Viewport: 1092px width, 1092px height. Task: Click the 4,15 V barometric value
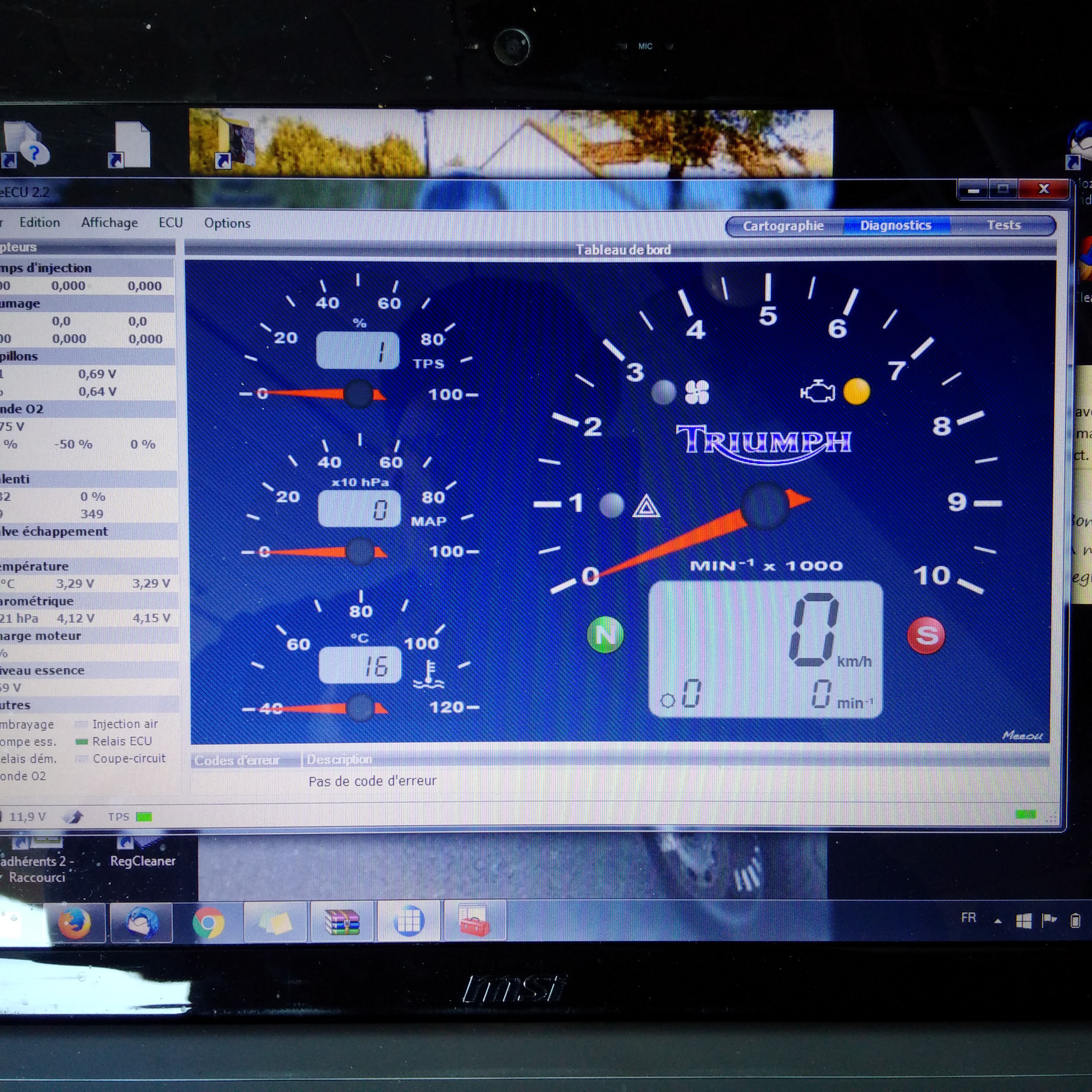click(152, 618)
